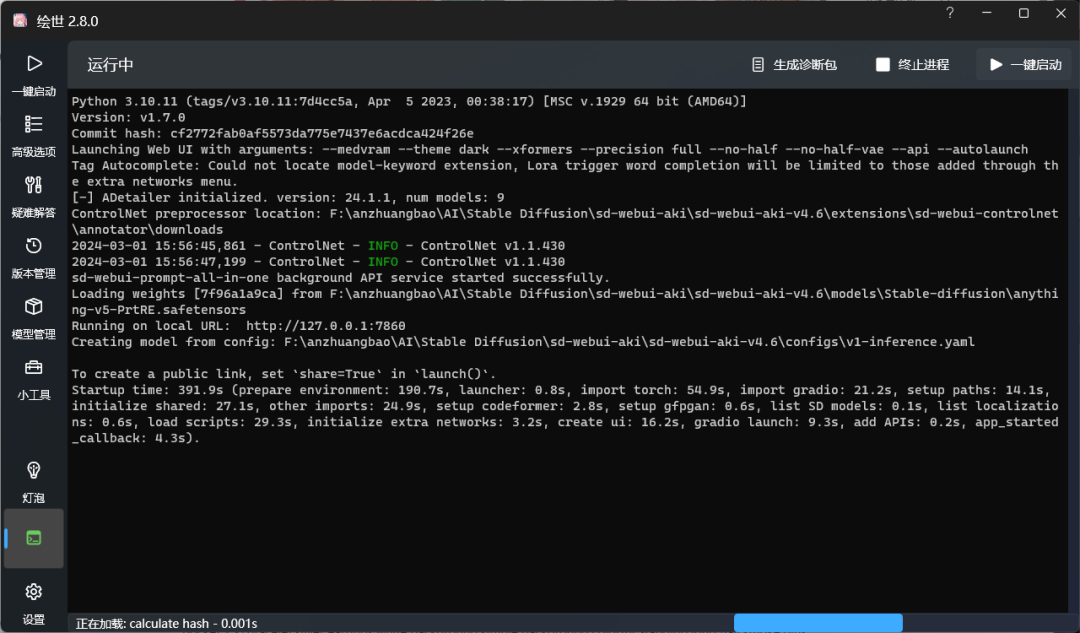This screenshot has width=1080, height=633.
Task: Click the help question mark in the title bar
Action: coord(948,14)
